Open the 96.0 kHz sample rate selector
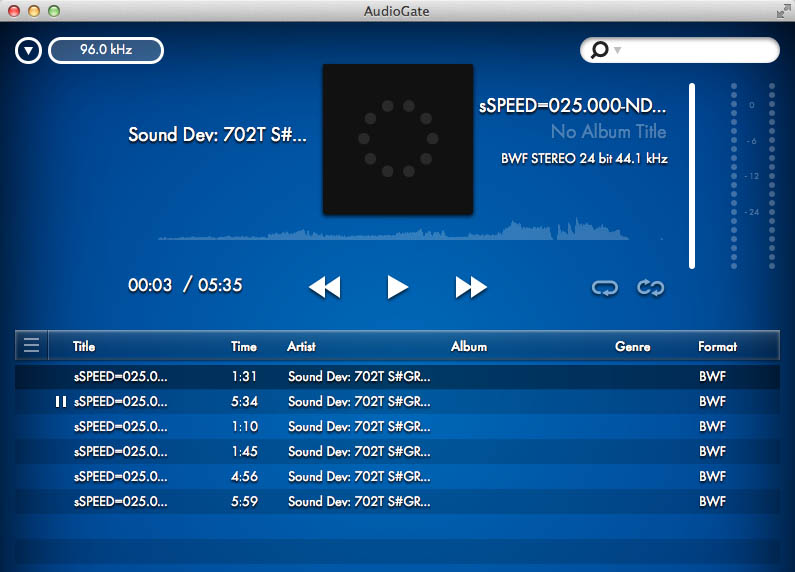795x572 pixels. (105, 49)
